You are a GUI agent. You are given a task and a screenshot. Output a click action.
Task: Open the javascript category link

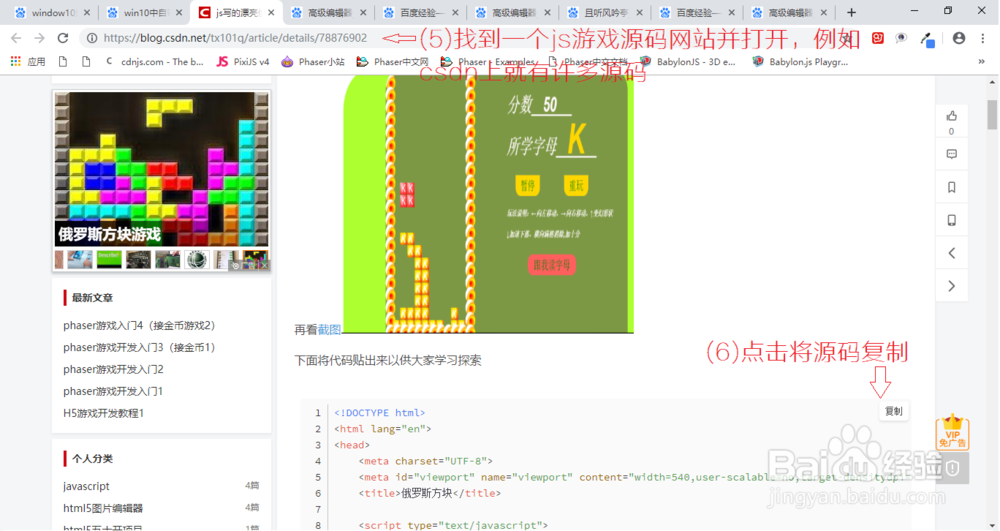pos(86,486)
